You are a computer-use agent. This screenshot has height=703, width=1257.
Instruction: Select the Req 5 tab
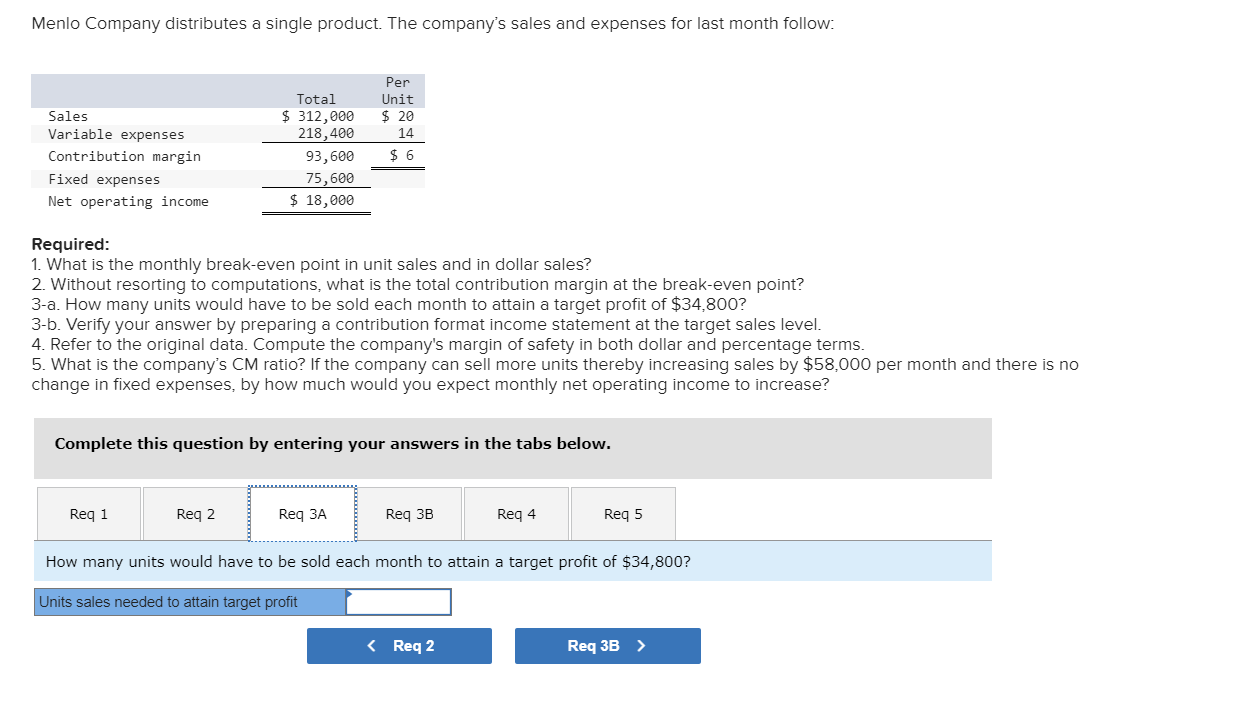(x=623, y=513)
